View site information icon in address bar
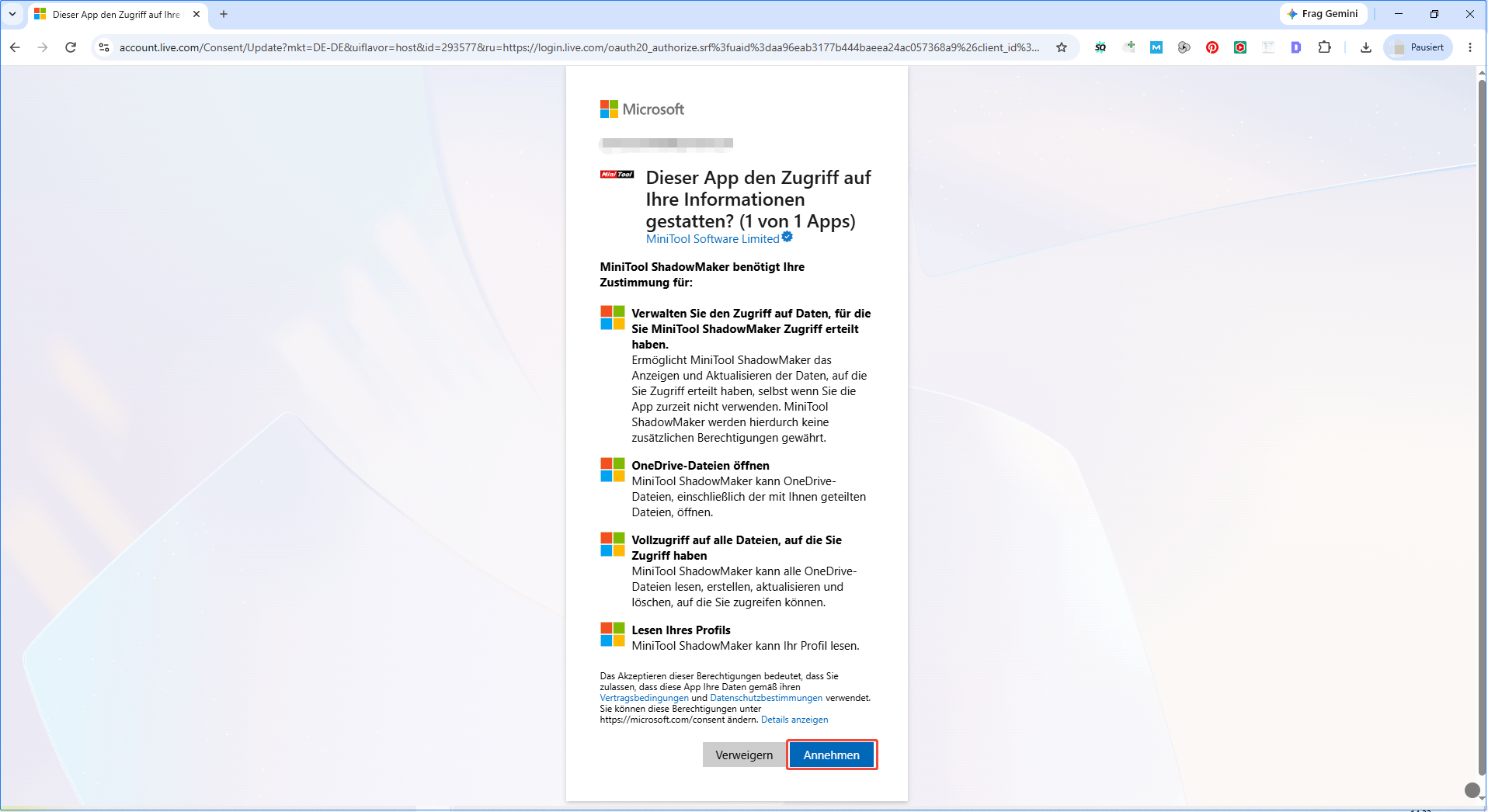The image size is (1488, 812). click(103, 47)
